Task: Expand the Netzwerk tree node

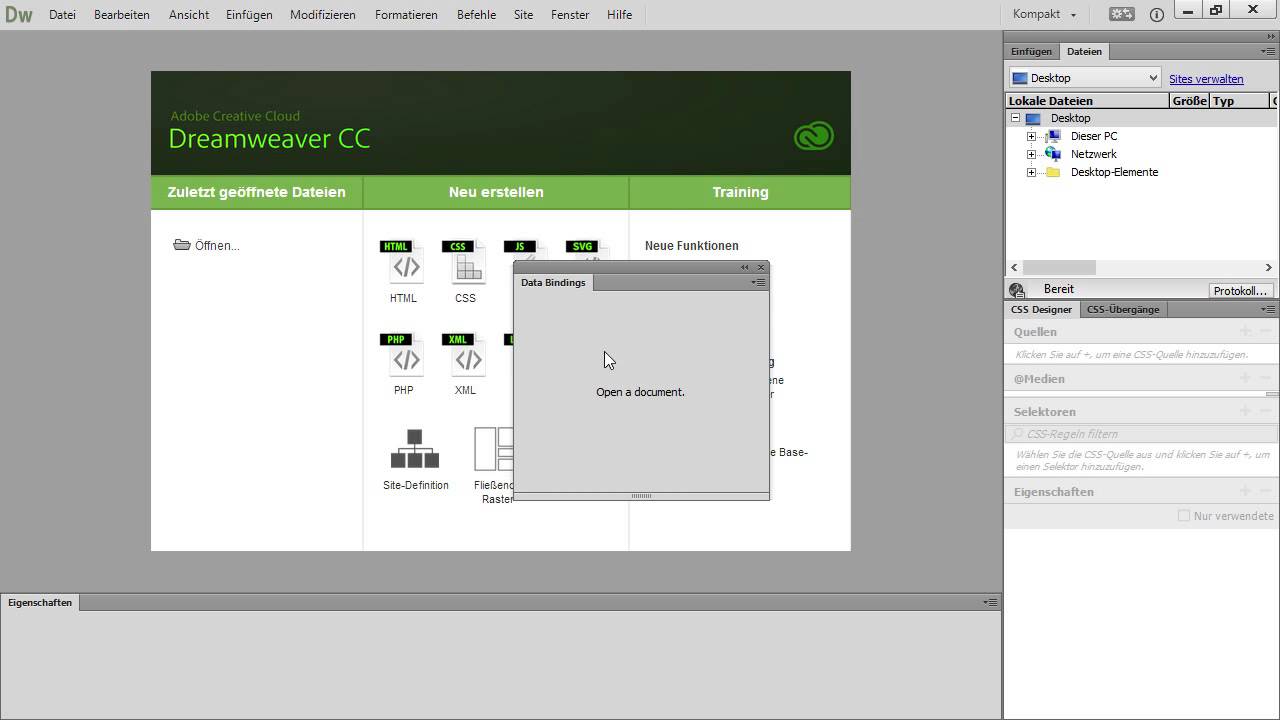Action: [x=1031, y=154]
